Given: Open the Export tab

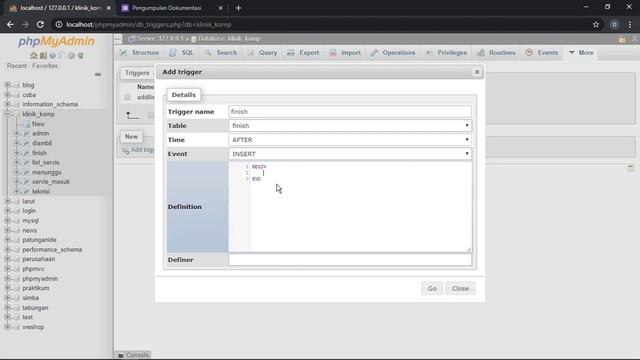Looking at the screenshot, I should point(303,53).
